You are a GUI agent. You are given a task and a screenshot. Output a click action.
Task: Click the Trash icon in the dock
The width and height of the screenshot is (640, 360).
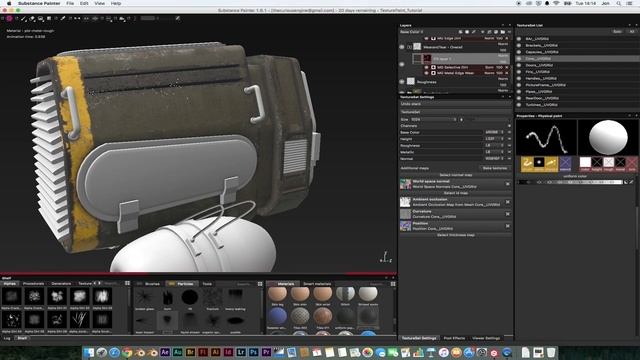click(x=551, y=352)
